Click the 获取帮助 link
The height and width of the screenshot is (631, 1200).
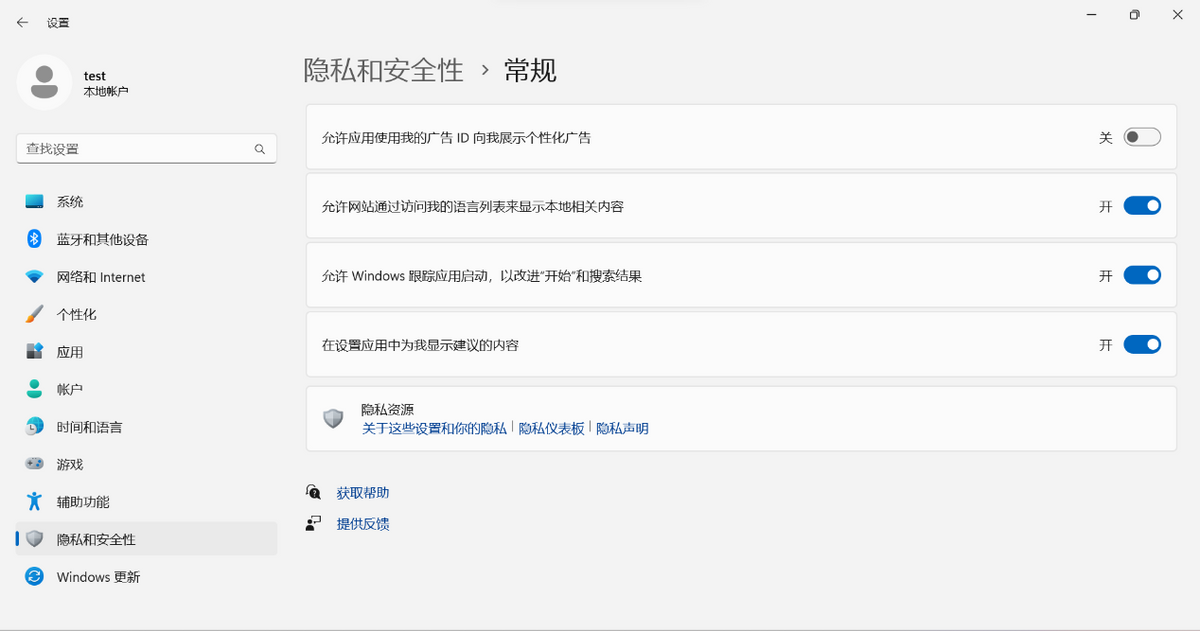coord(363,493)
